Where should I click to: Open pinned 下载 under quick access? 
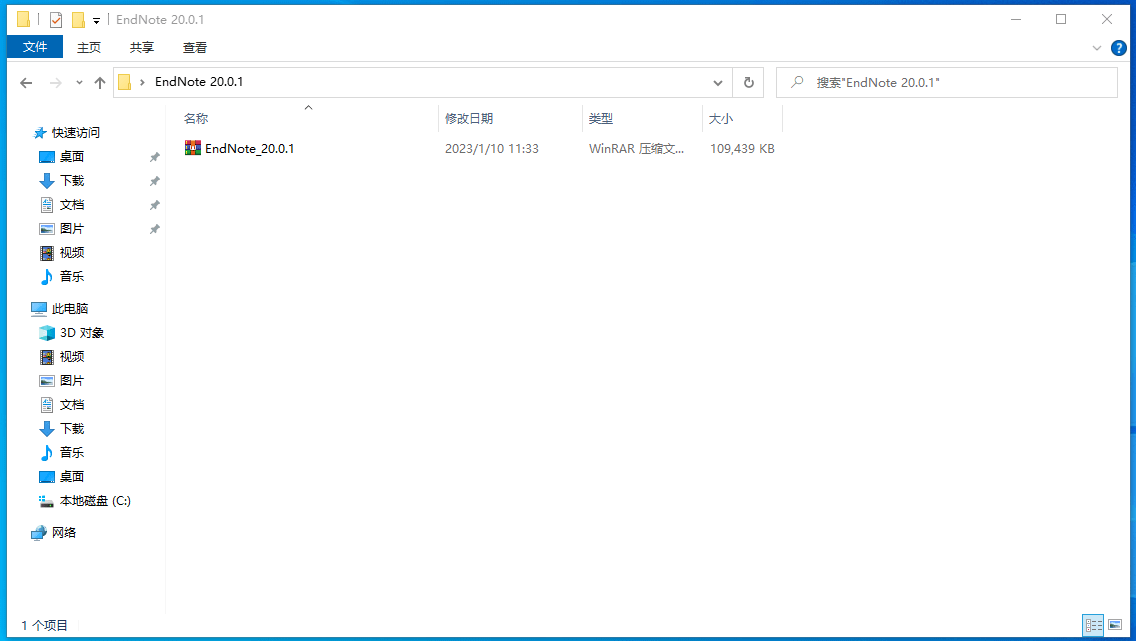pyautogui.click(x=72, y=180)
